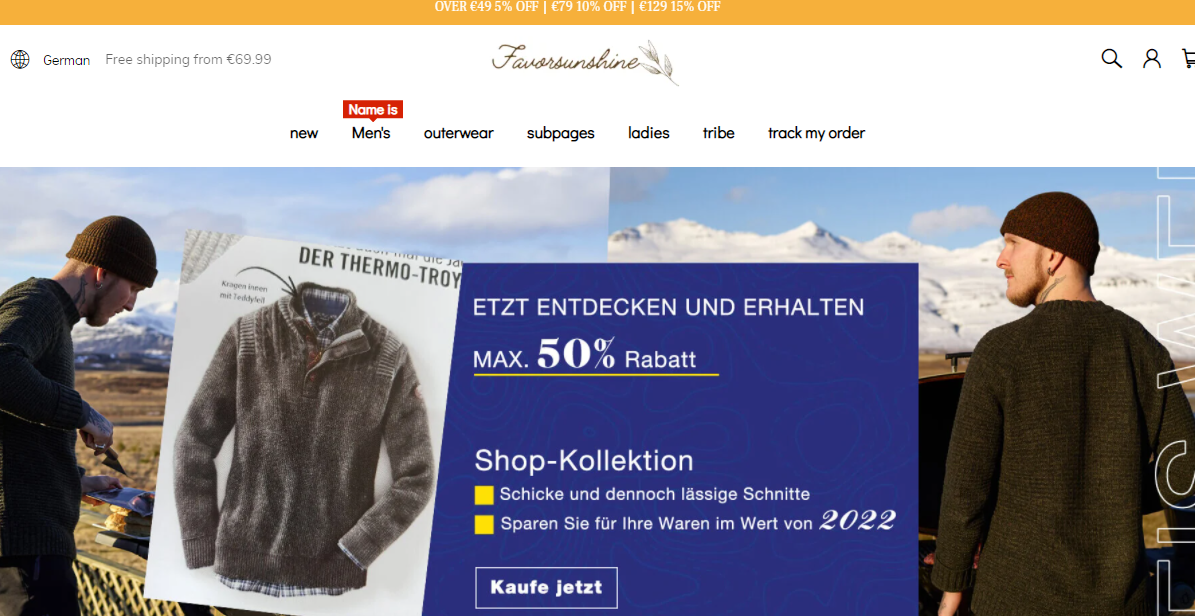Open the 'new' menu item
Screen dimensions: 1195x616
tap(304, 133)
